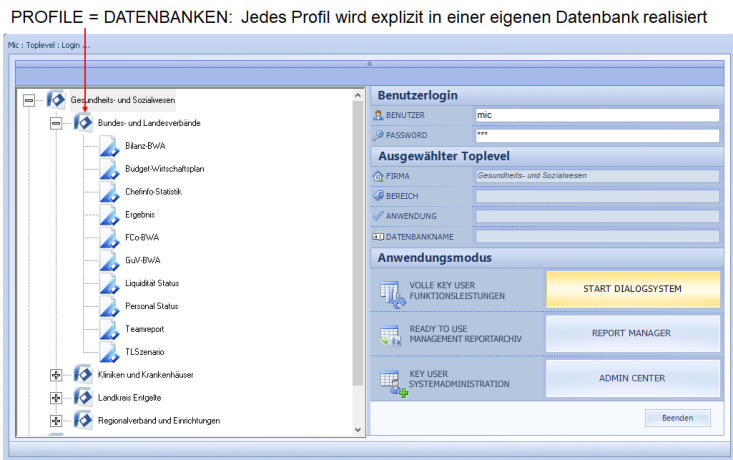Viewport: 733px width, 460px height.
Task: Click the Bilanz-BWA report icon
Action: coord(110,146)
